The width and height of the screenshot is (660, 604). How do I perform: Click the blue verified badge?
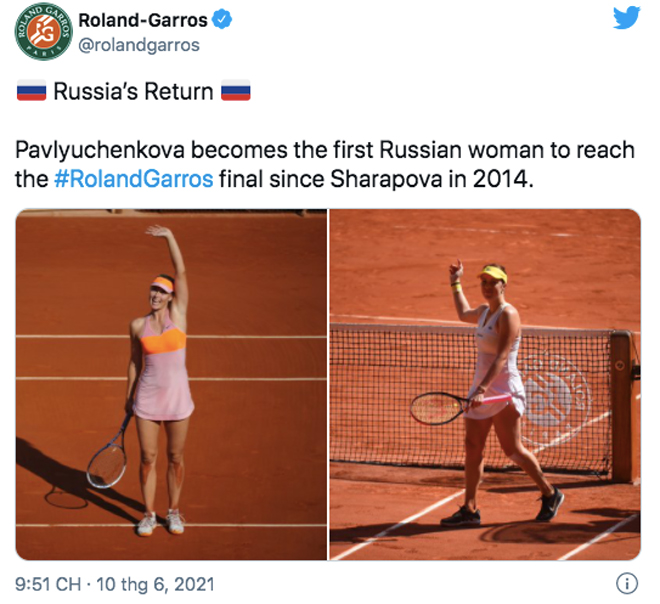coord(221,19)
